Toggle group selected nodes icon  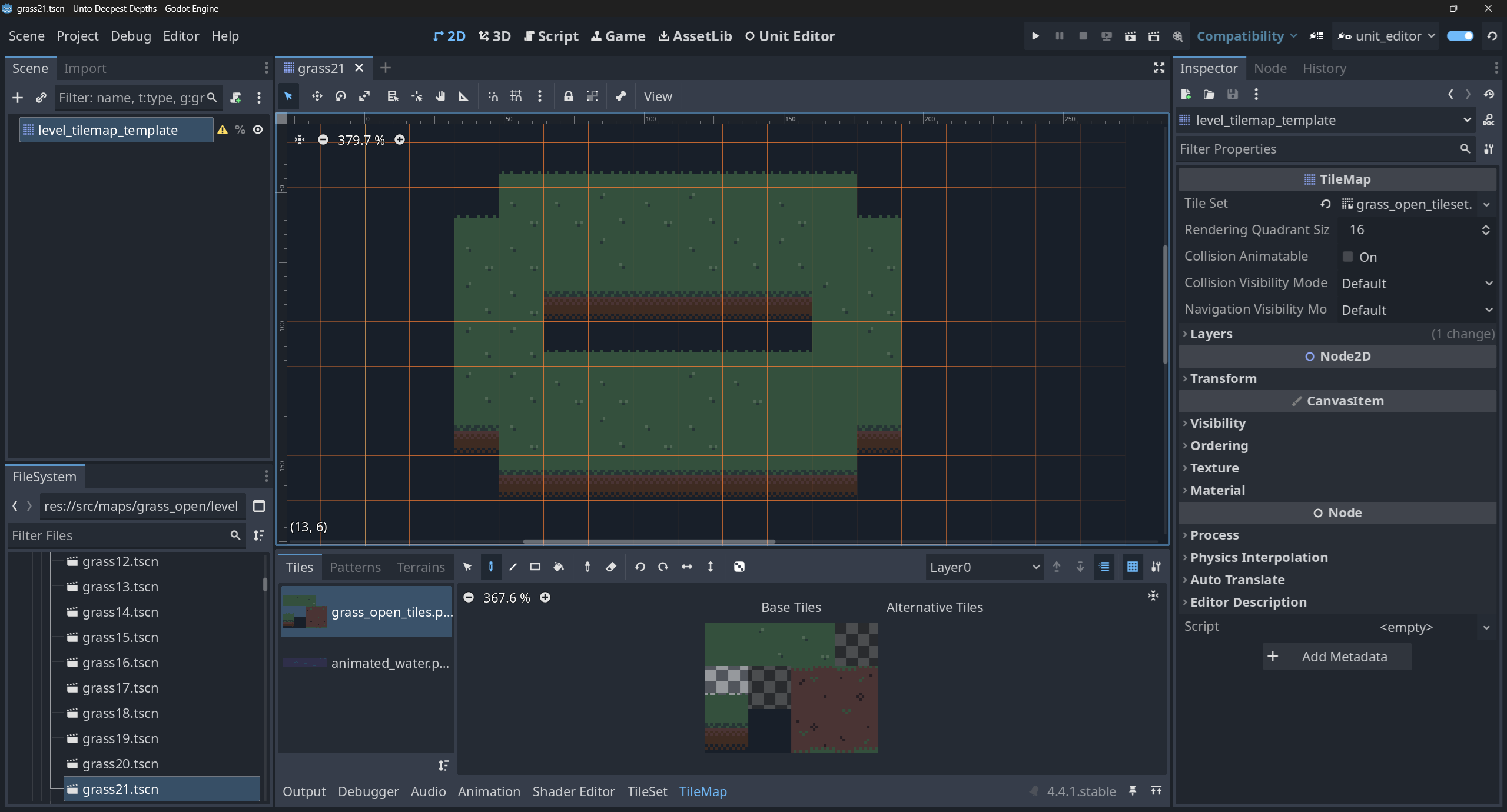click(592, 96)
